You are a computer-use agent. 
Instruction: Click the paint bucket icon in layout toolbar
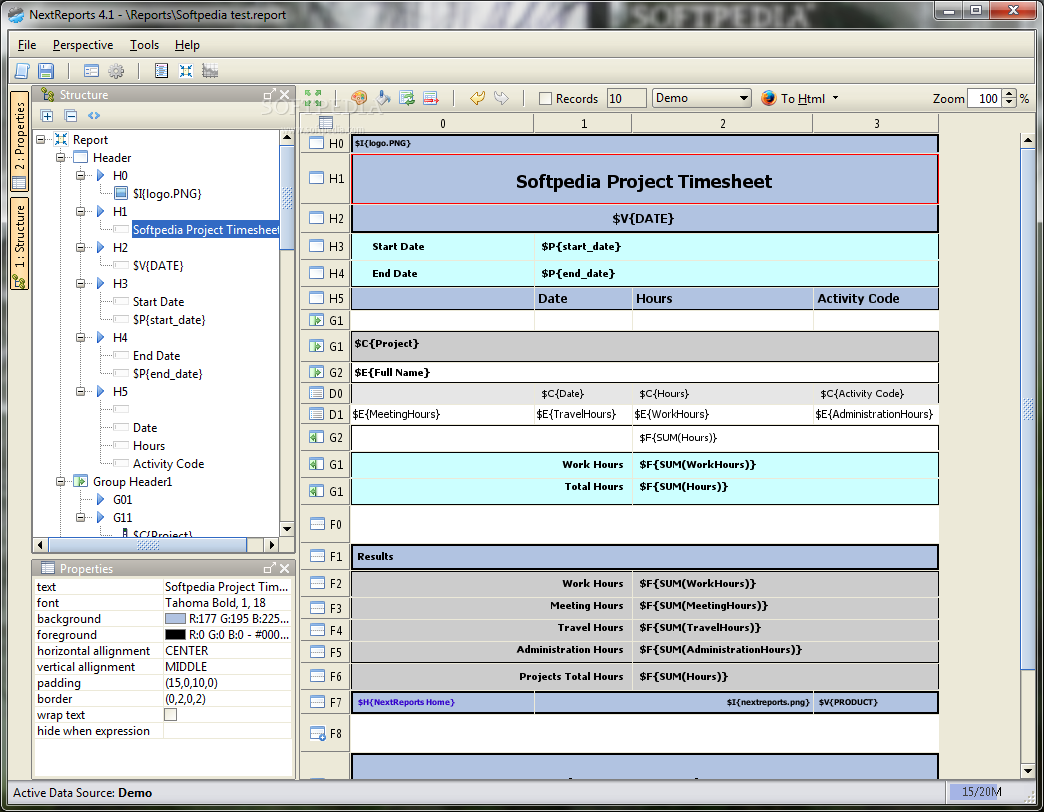tap(383, 98)
